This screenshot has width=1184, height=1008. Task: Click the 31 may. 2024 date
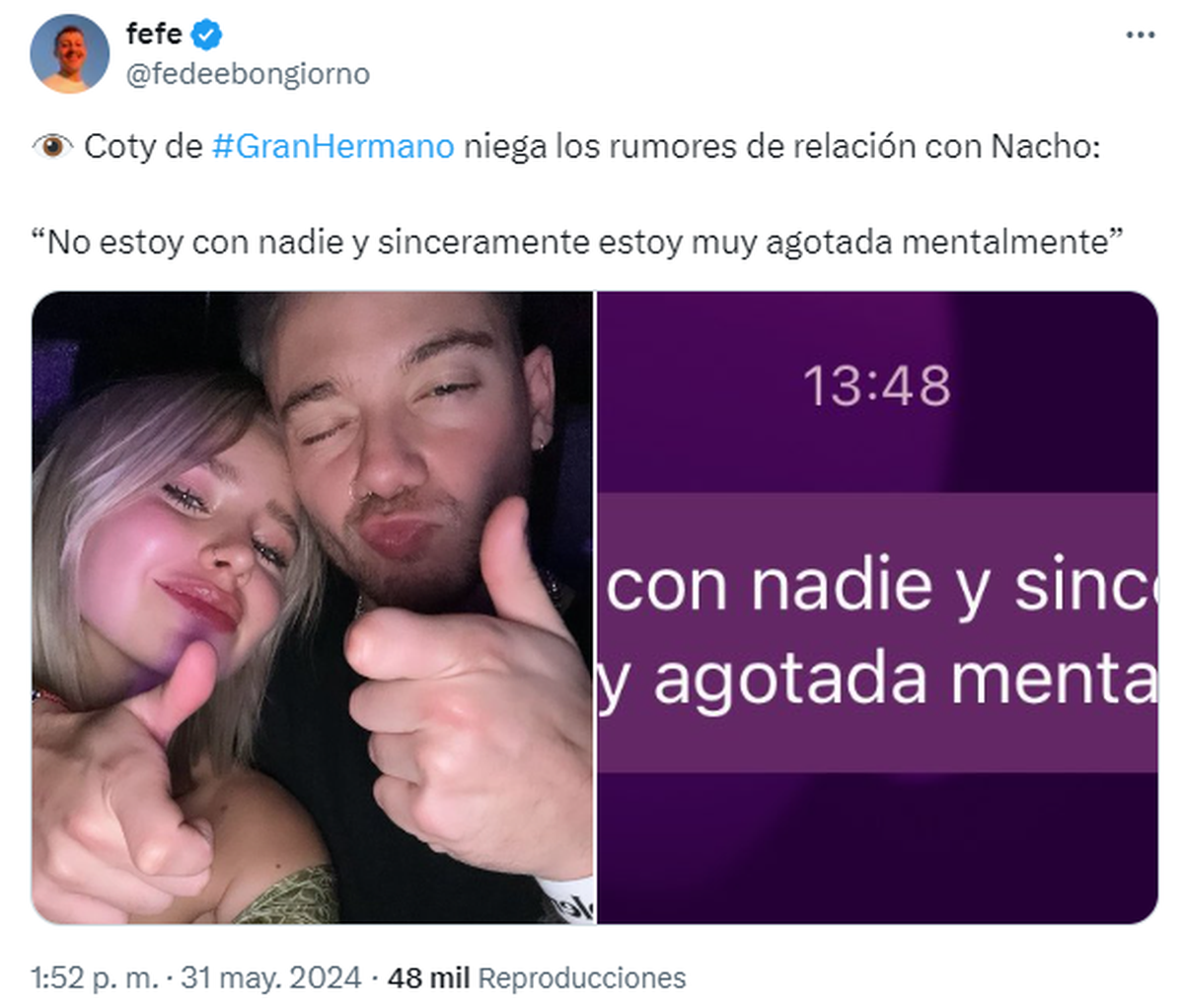point(272,977)
